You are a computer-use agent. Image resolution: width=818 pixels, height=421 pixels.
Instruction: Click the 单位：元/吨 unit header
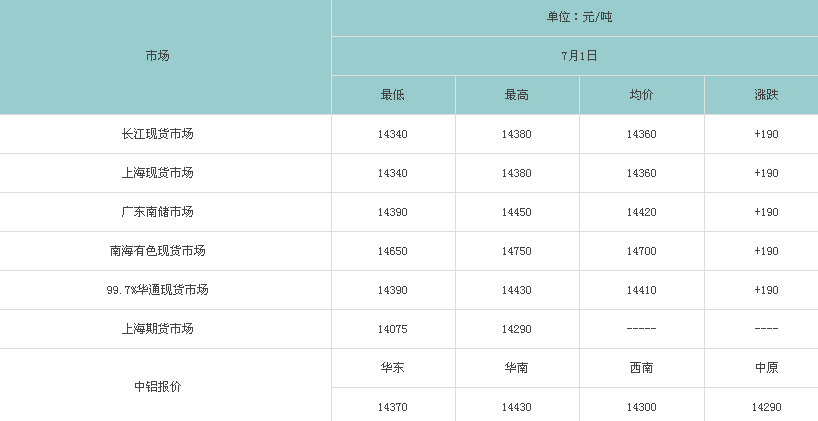click(x=579, y=17)
